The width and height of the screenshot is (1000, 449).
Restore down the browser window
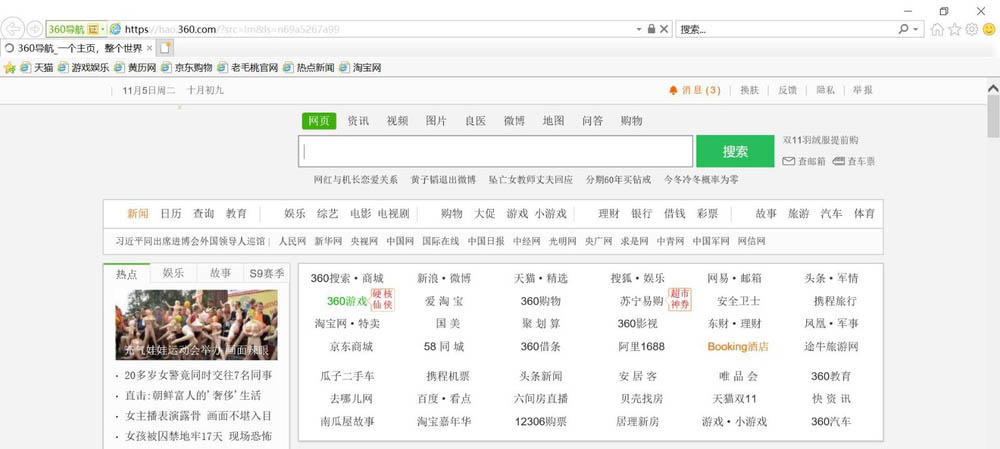click(945, 11)
